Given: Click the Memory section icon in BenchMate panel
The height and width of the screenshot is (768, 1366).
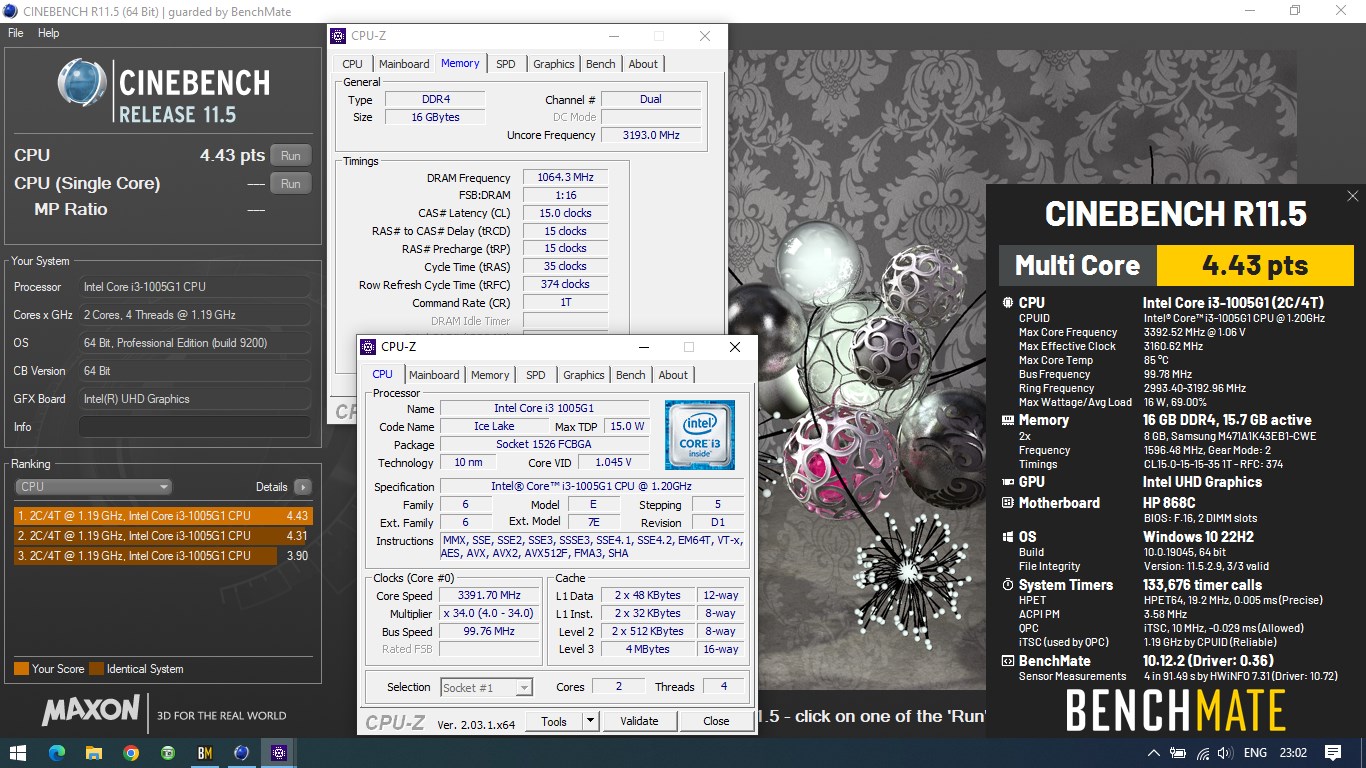Looking at the screenshot, I should (1007, 420).
